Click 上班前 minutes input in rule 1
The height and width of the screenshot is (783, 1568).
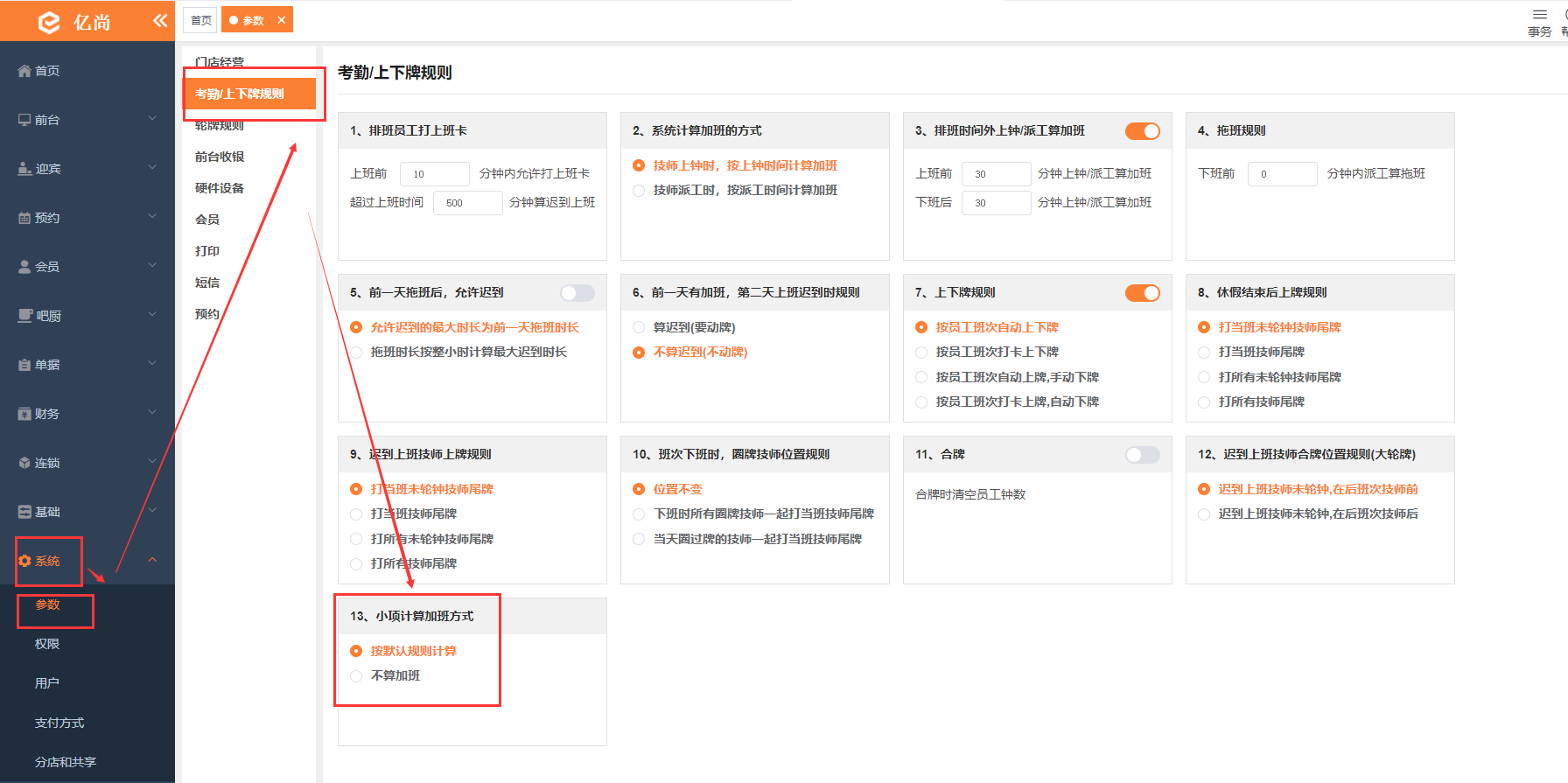(435, 174)
